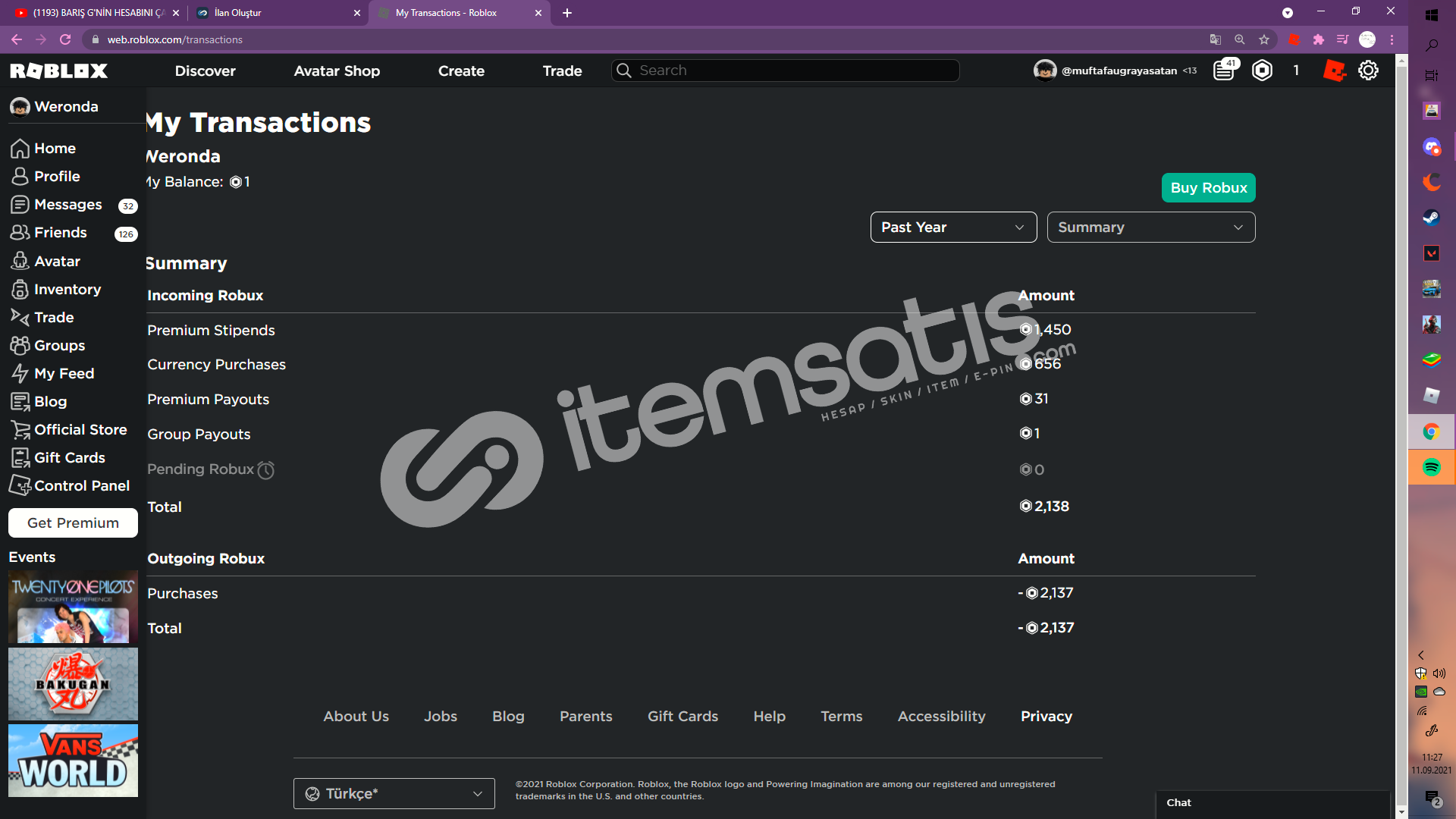Viewport: 1456px width, 819px height.
Task: Open Steam from the taskbar
Action: [x=1432, y=218]
